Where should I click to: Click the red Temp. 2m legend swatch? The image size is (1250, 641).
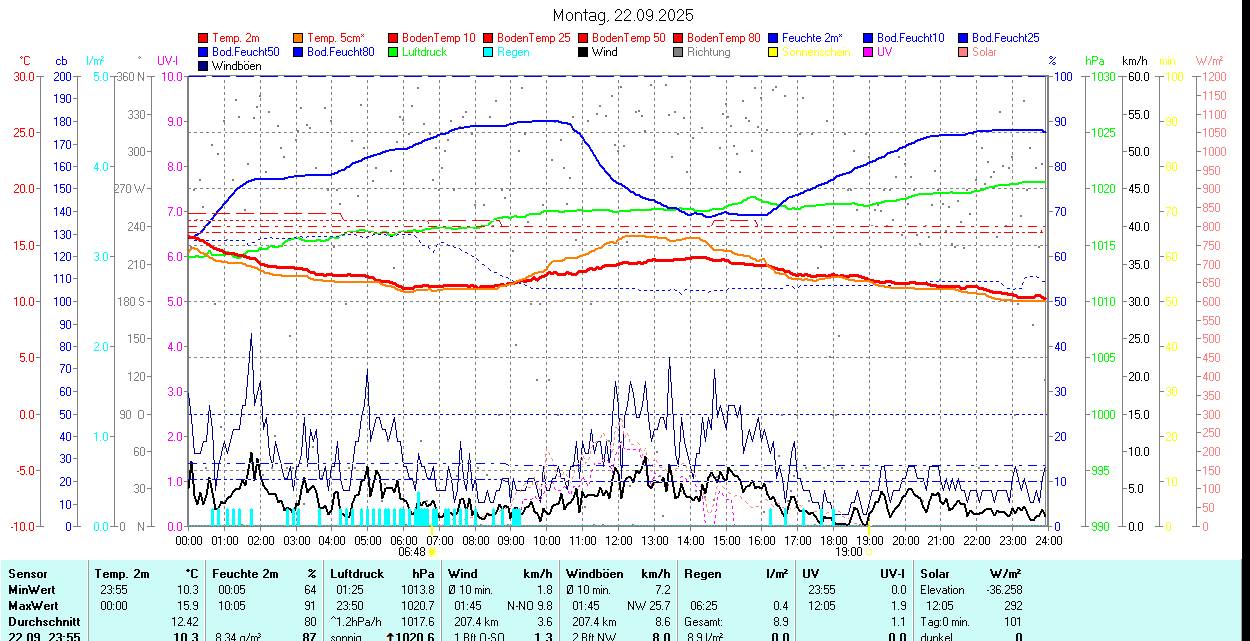click(203, 38)
